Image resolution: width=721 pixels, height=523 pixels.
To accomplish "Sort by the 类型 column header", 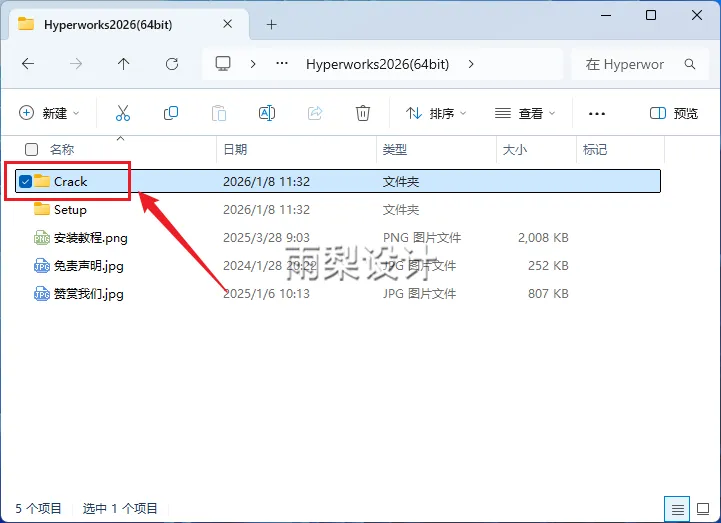I will (x=395, y=149).
